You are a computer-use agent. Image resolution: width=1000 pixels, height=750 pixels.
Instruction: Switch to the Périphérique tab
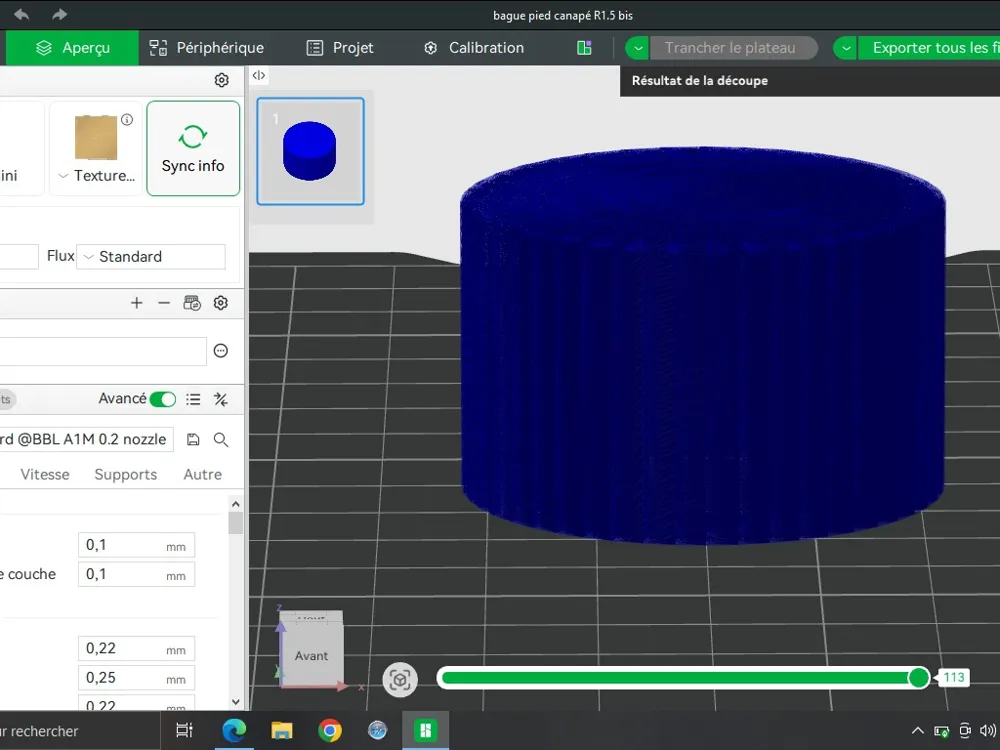tap(207, 48)
